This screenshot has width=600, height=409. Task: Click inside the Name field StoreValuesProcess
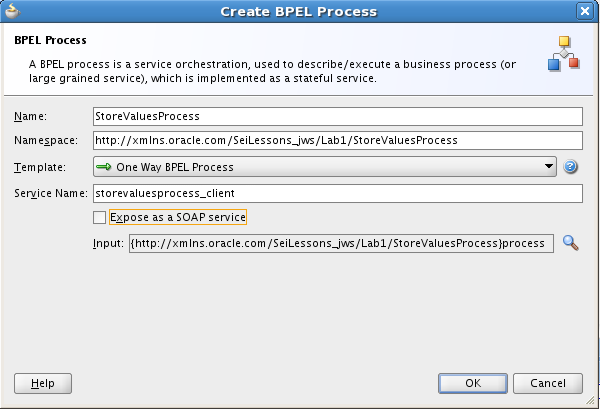[x=338, y=116]
